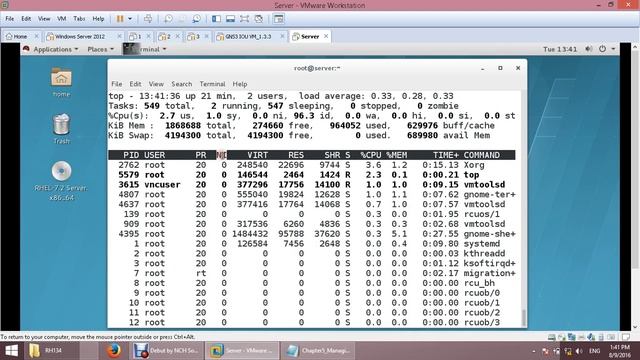640x360 pixels.
Task: Open Debut by NCH taskbar button
Action: pyautogui.click(x=166, y=351)
